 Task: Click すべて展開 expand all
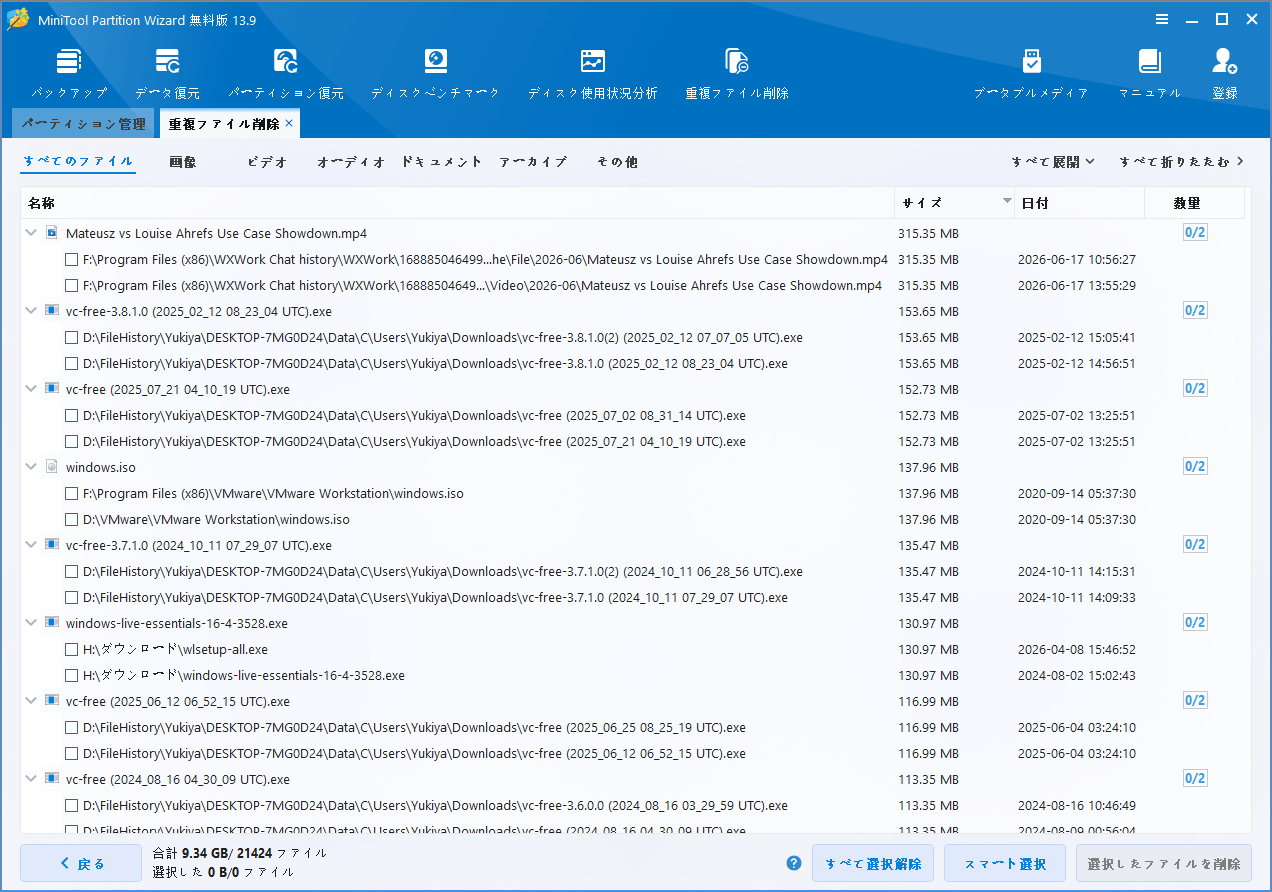(x=1053, y=161)
